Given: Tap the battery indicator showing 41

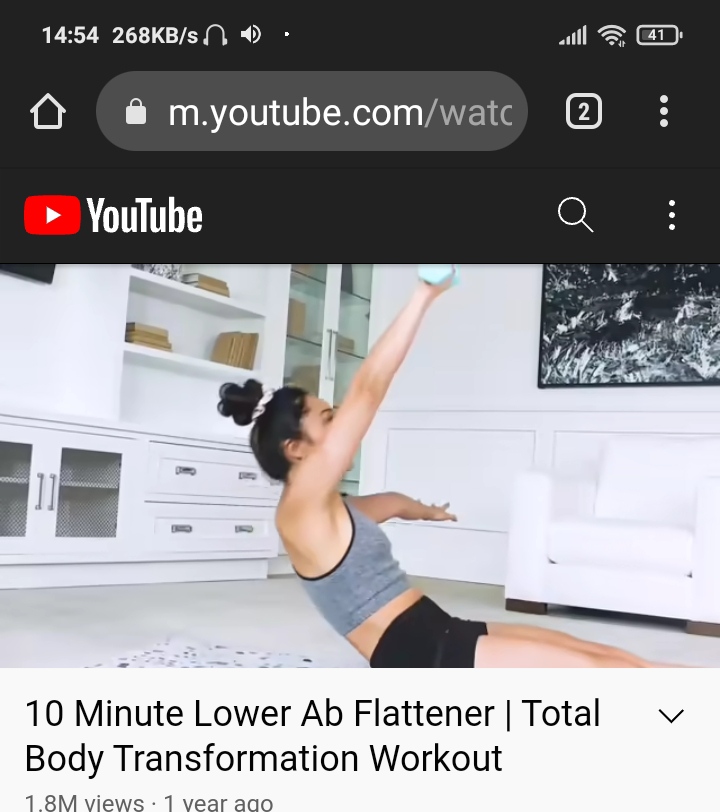Looking at the screenshot, I should (x=659, y=35).
